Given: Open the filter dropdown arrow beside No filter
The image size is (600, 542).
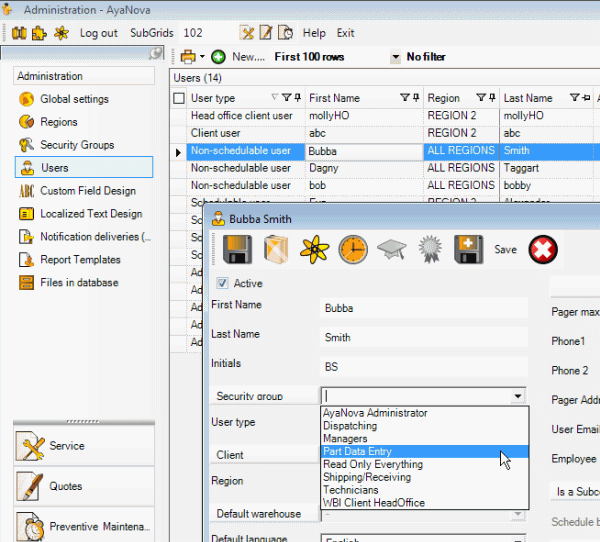Looking at the screenshot, I should click(x=396, y=57).
